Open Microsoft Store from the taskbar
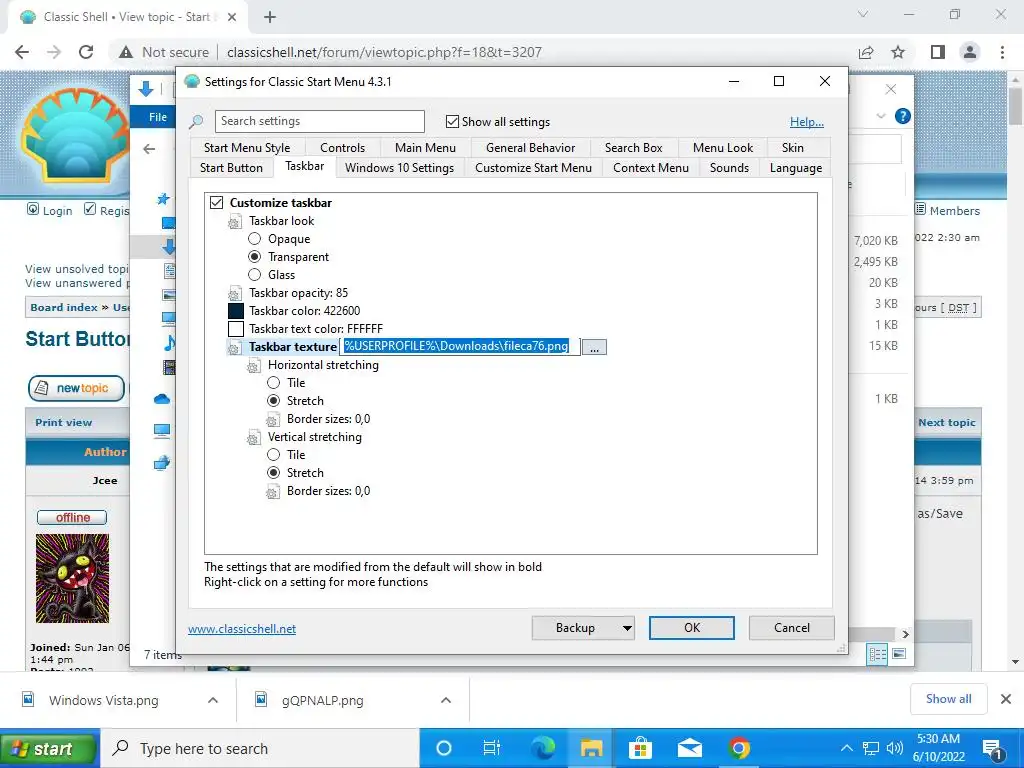 [x=640, y=748]
